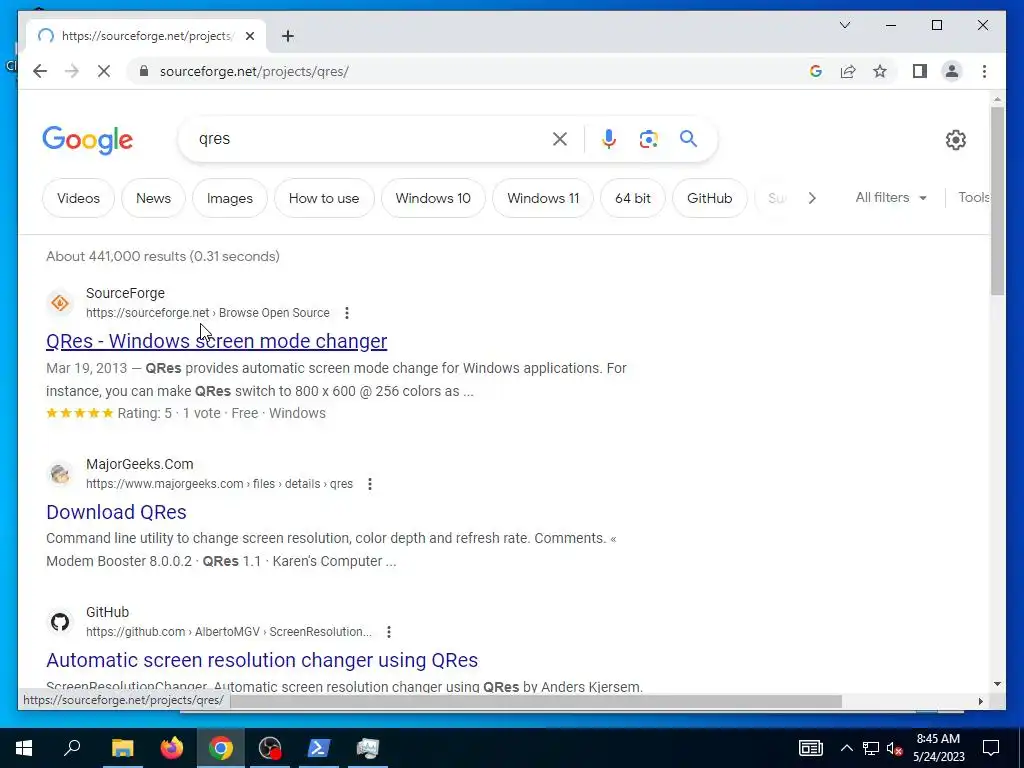Open the Download QRes result

116,512
